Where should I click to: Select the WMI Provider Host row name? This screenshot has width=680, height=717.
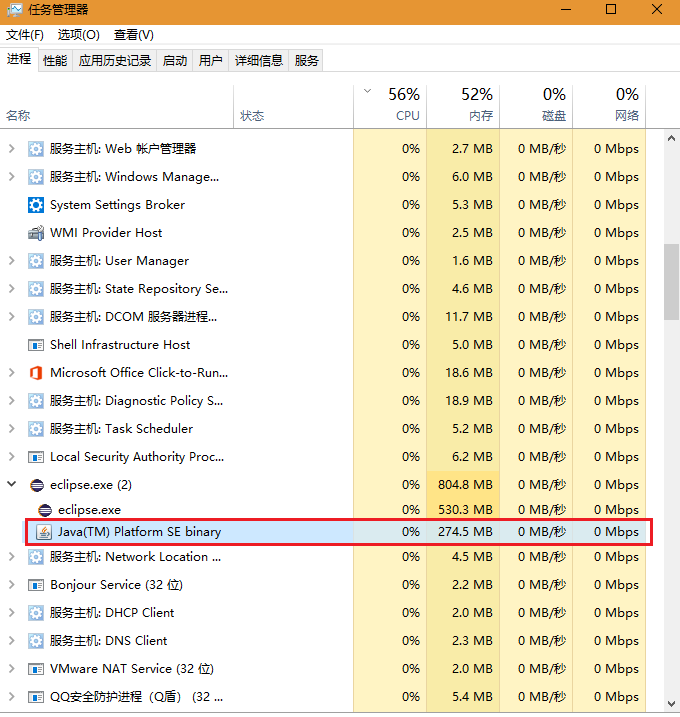click(x=106, y=233)
